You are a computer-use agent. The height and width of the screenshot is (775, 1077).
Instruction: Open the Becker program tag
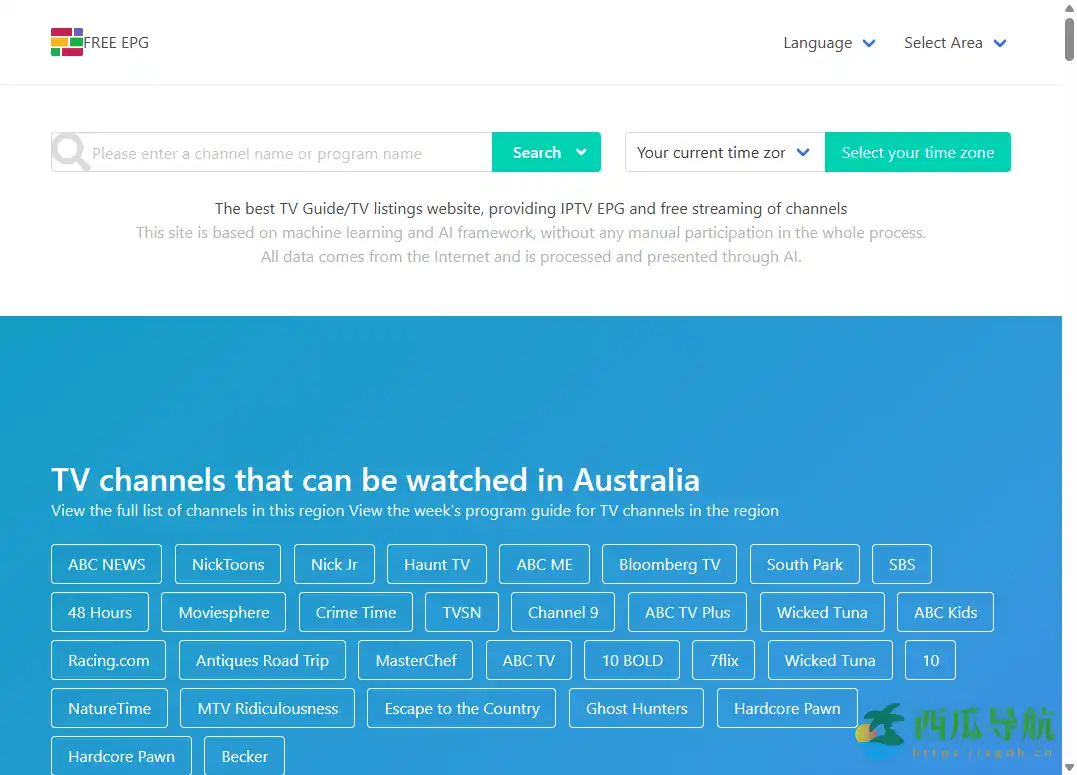tap(244, 757)
